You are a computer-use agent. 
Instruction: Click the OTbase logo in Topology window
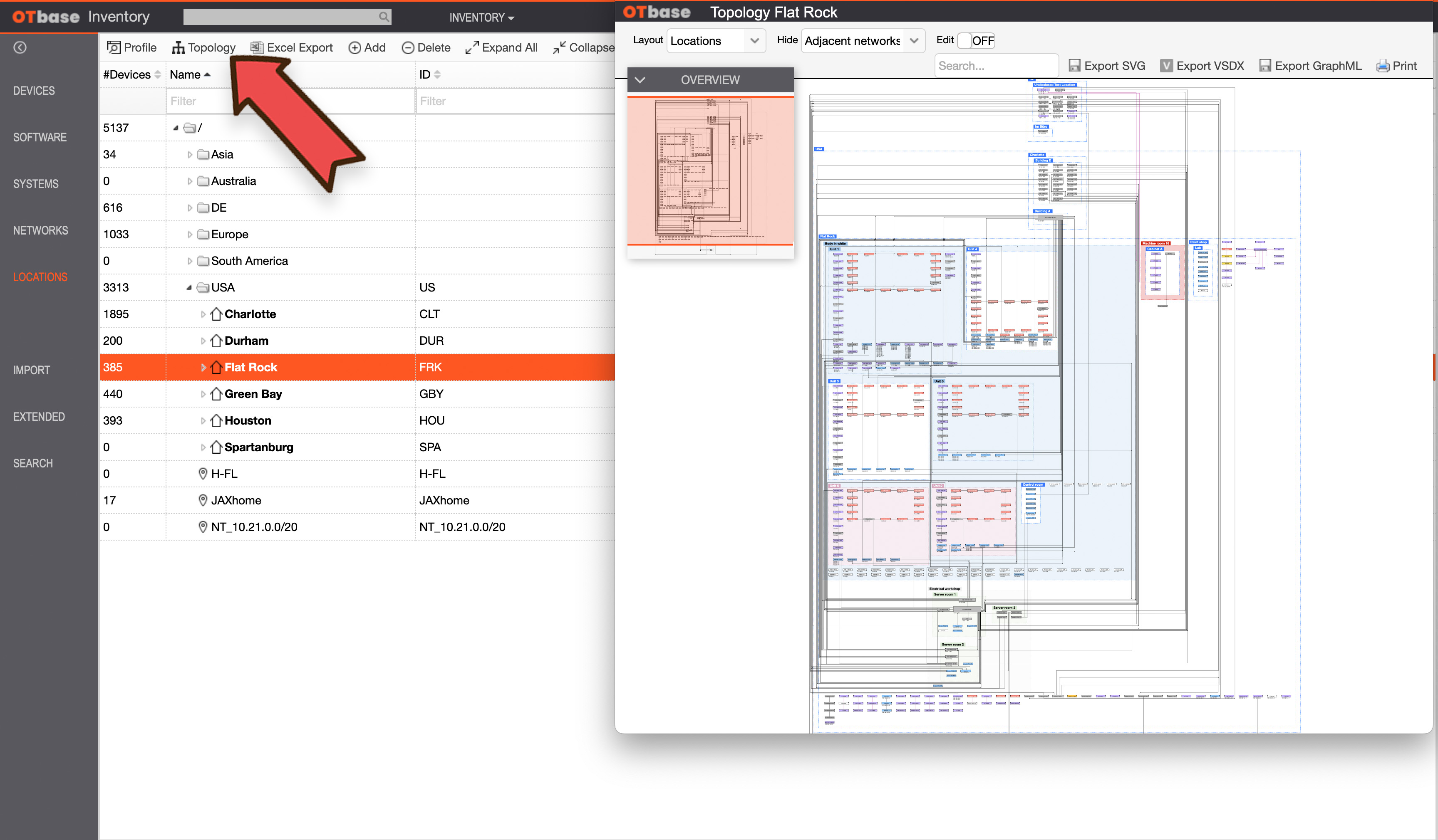coord(656,12)
